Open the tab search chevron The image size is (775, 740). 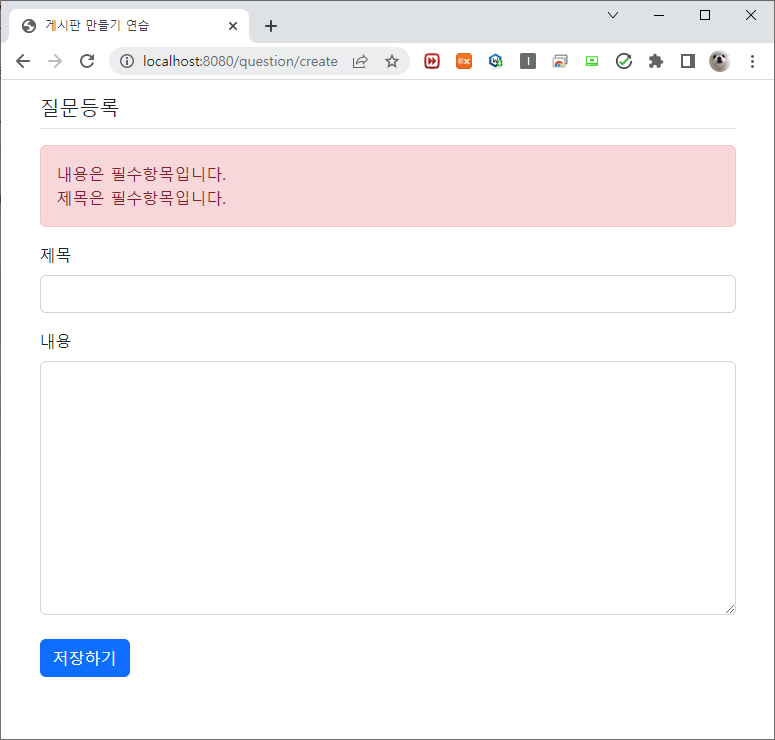[x=613, y=15]
